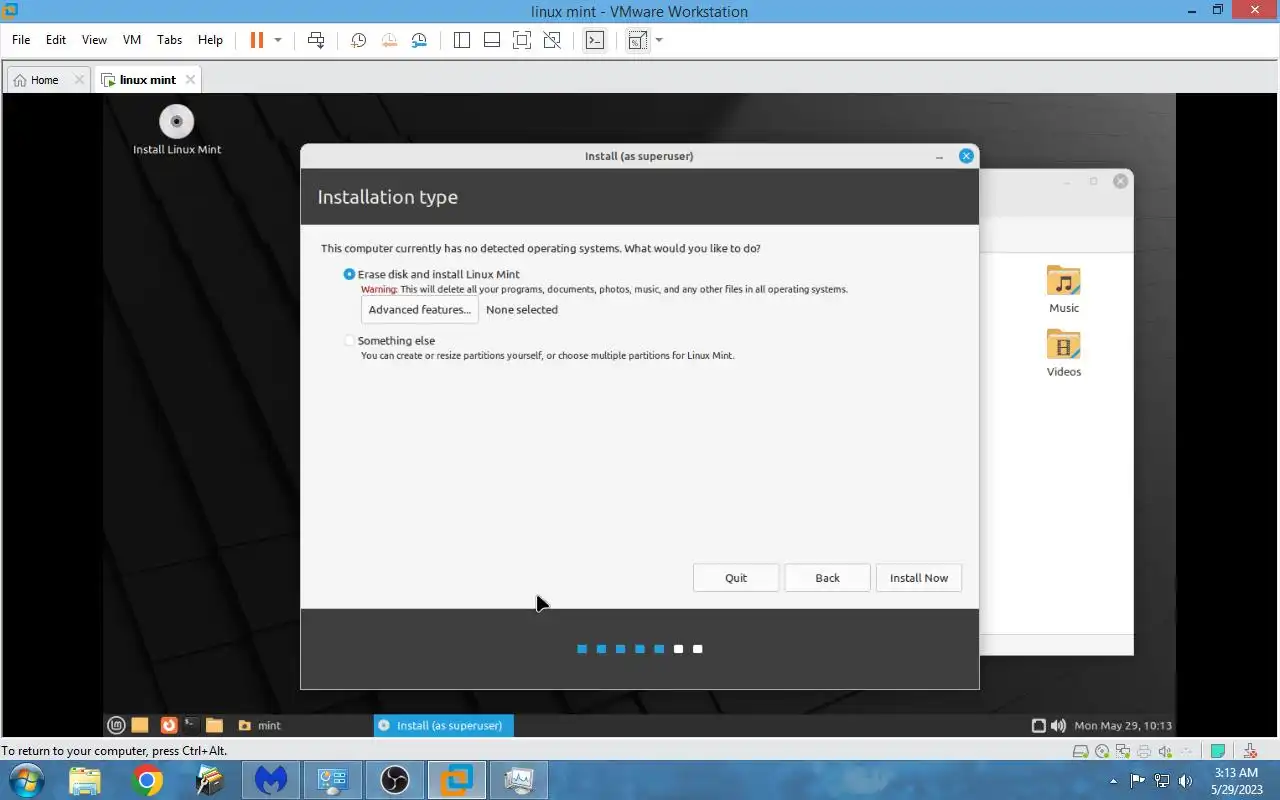The image size is (1280, 800).
Task: Open the Linux Mint start menu
Action: (x=117, y=725)
